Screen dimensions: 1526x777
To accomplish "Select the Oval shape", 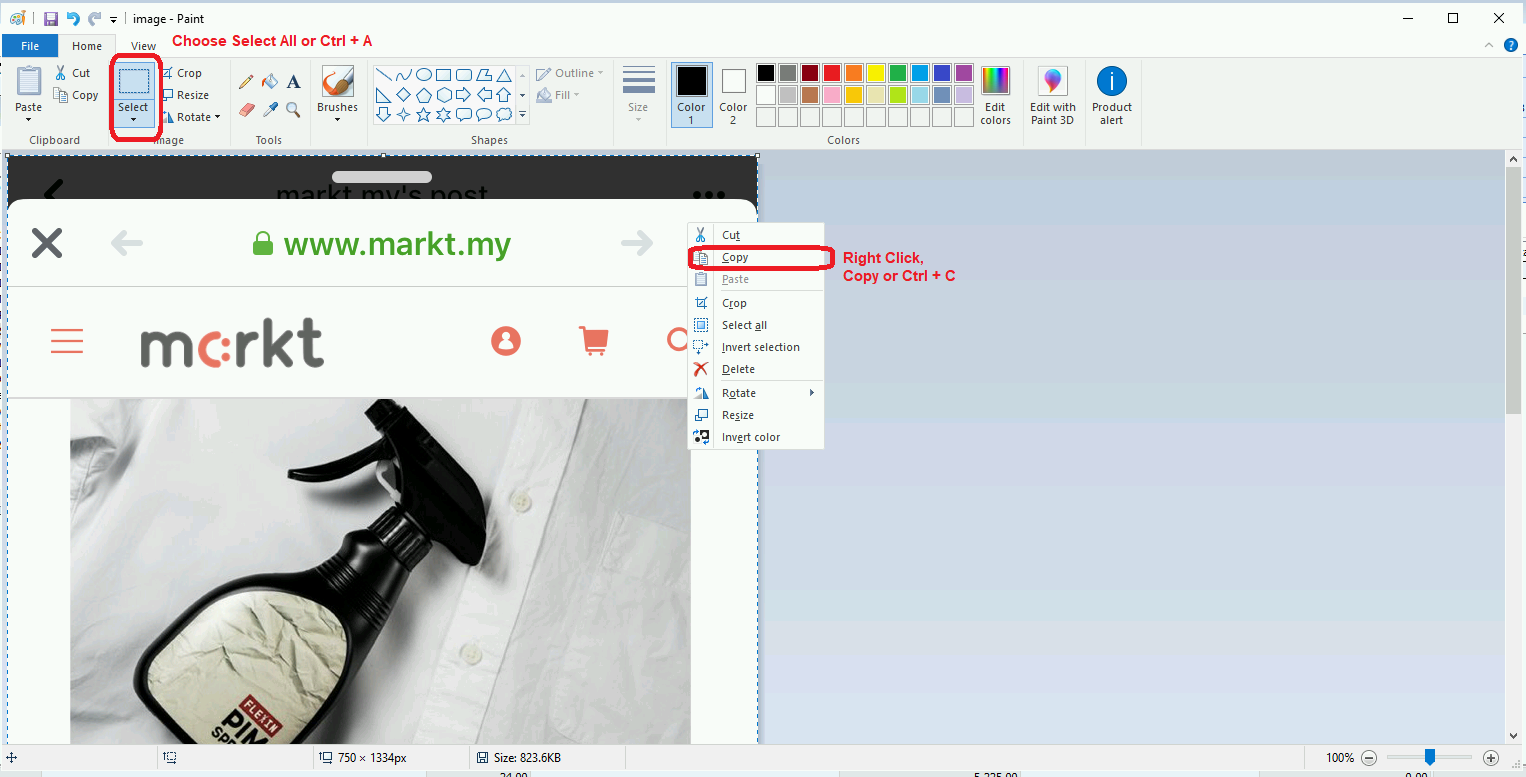I will click(x=424, y=73).
